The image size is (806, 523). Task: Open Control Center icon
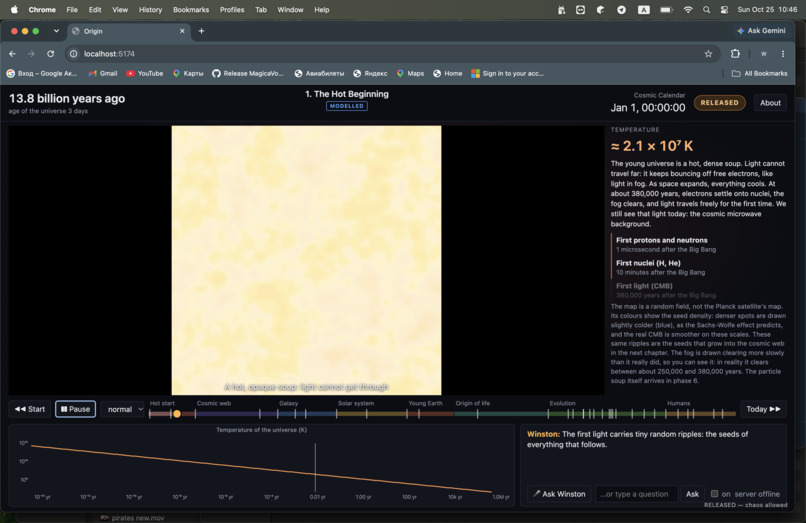(x=724, y=10)
